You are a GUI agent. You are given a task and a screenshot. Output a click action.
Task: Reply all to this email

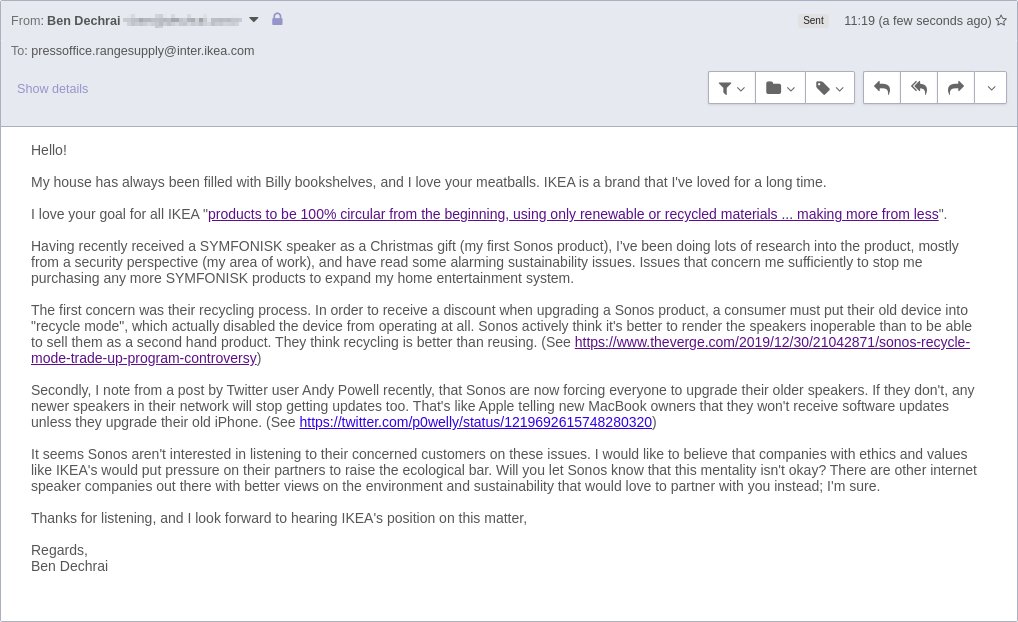click(919, 88)
